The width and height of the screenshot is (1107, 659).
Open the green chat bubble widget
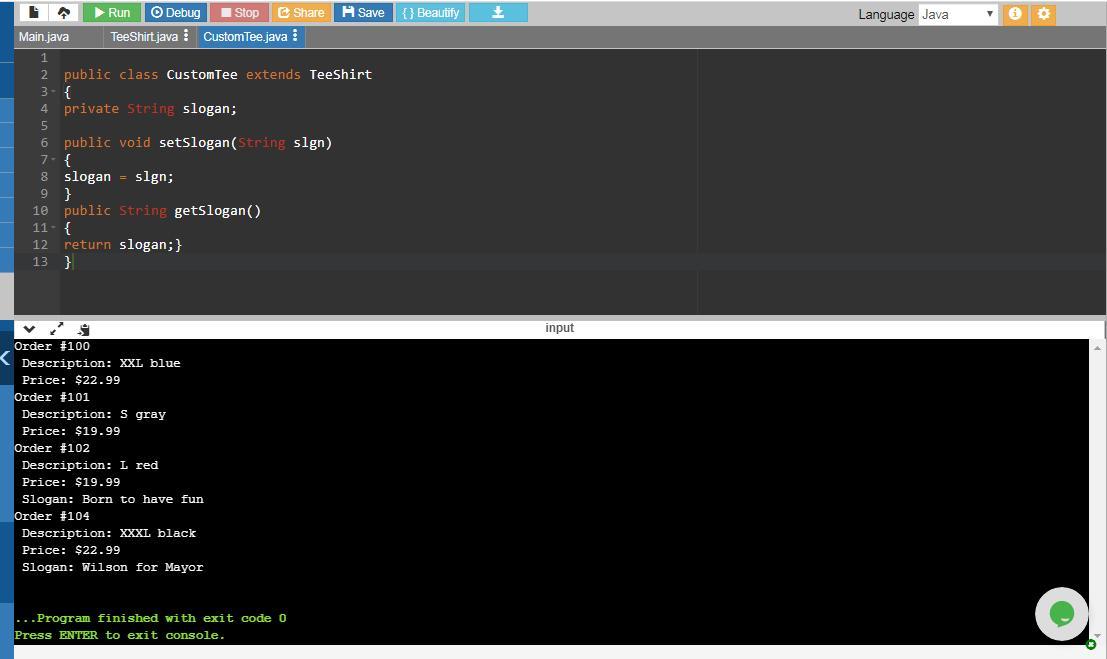(x=1062, y=614)
